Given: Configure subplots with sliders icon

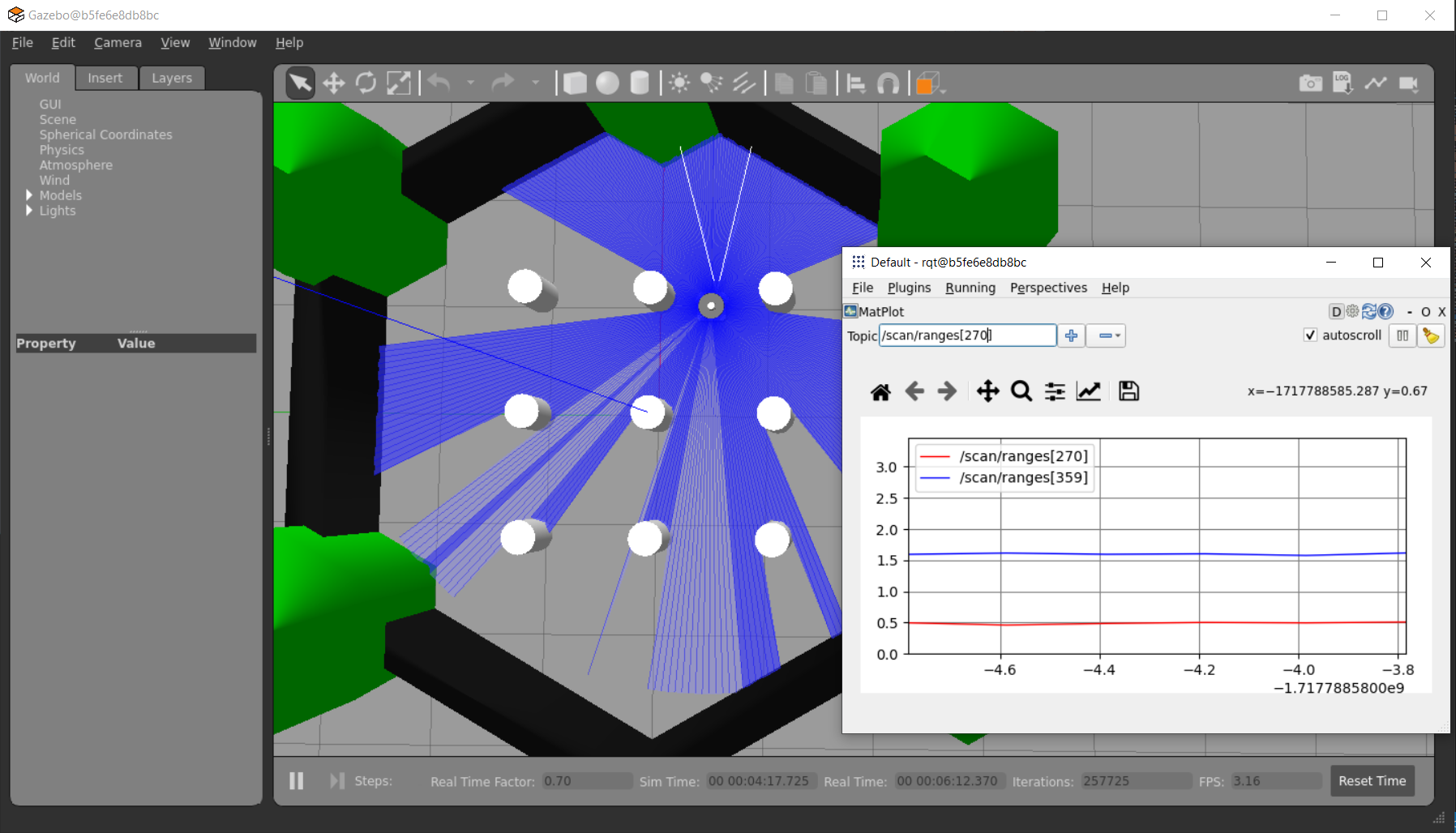Looking at the screenshot, I should click(x=1055, y=392).
